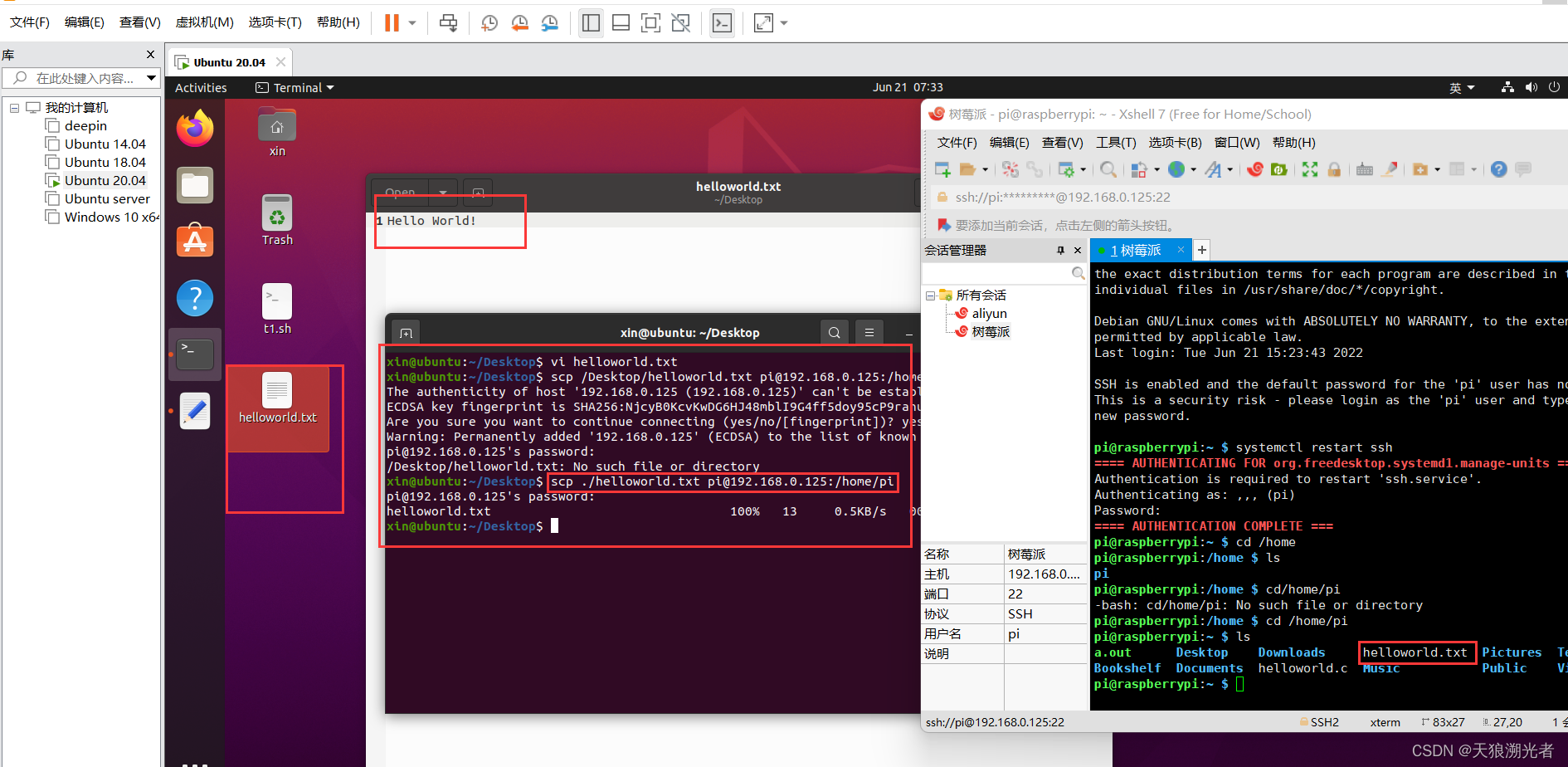This screenshot has height=767, width=1568.
Task: Open Xshell session properties gear icon
Action: (1067, 169)
